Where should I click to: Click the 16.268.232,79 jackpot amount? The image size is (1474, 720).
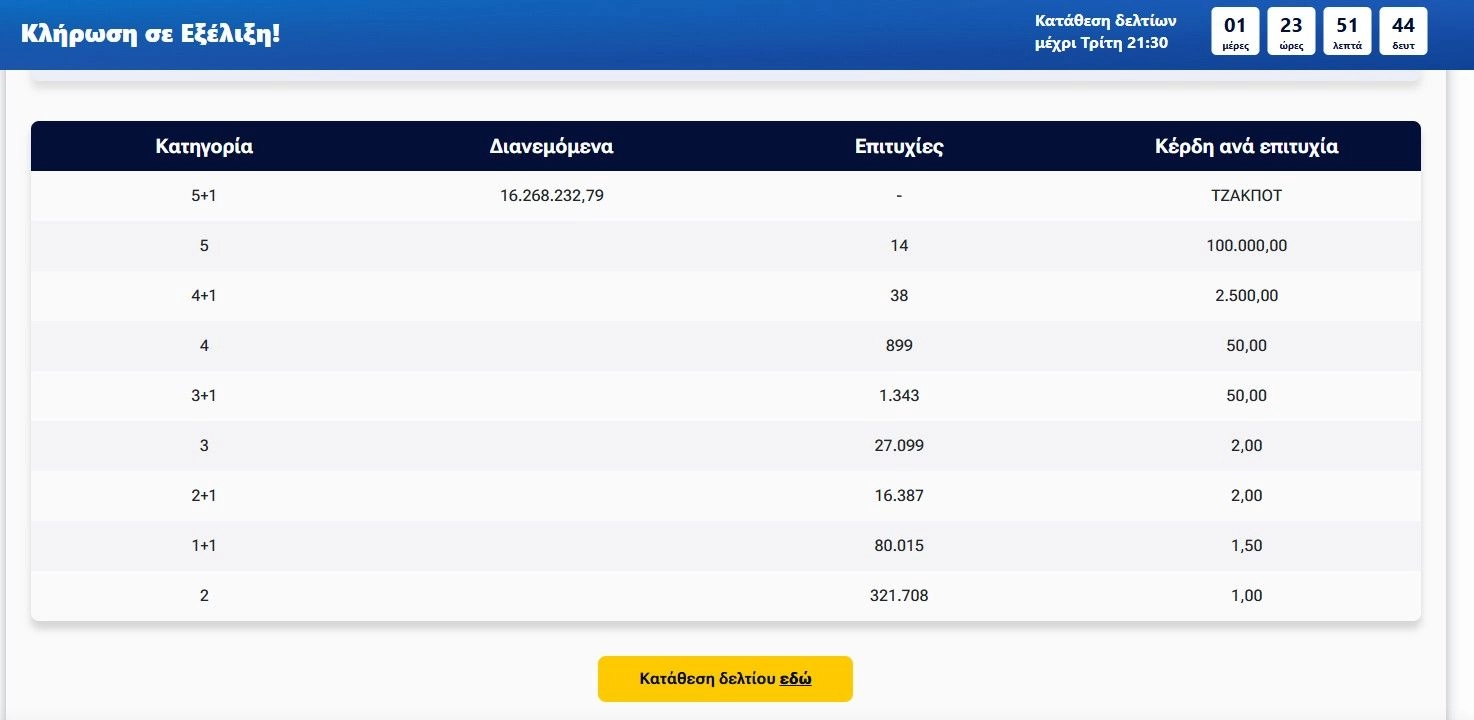(552, 196)
